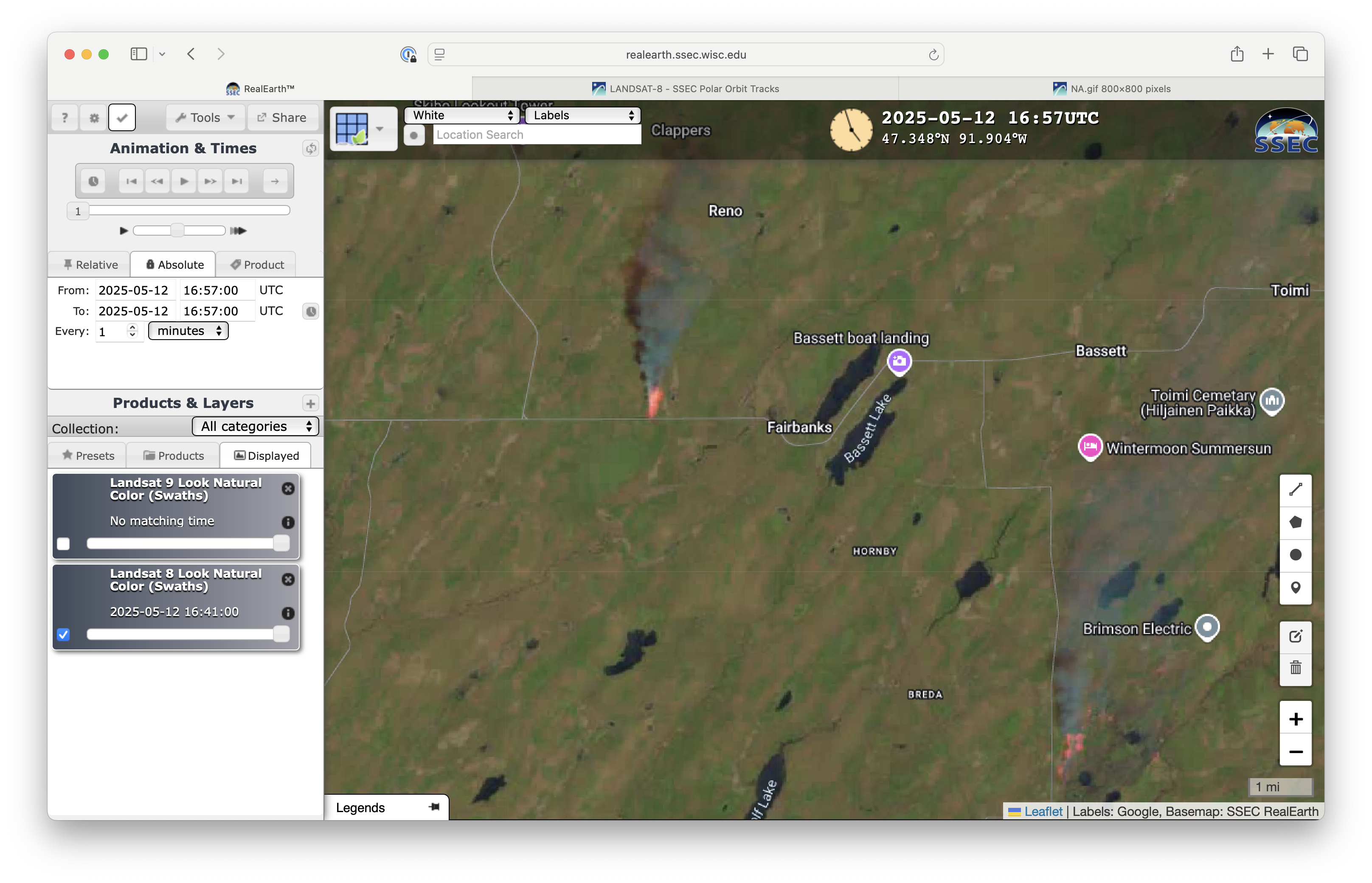Screen dimensions: 1372x883
Task: Zoom out on the map
Action: point(1295,751)
